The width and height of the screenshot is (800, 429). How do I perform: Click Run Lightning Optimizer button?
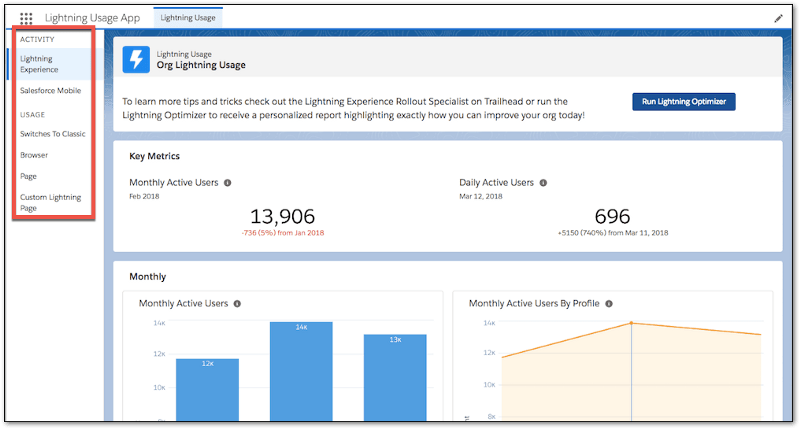pos(684,102)
